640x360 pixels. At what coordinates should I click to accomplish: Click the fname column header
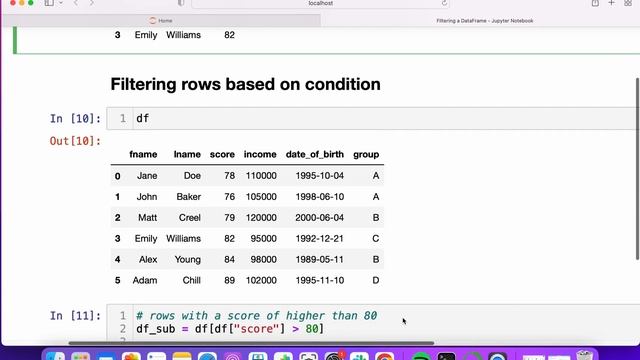143,154
